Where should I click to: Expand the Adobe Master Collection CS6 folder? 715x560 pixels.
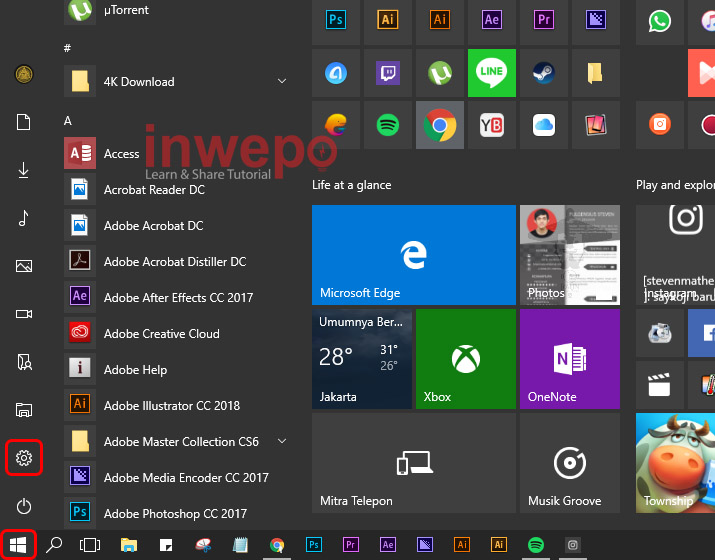(x=282, y=442)
